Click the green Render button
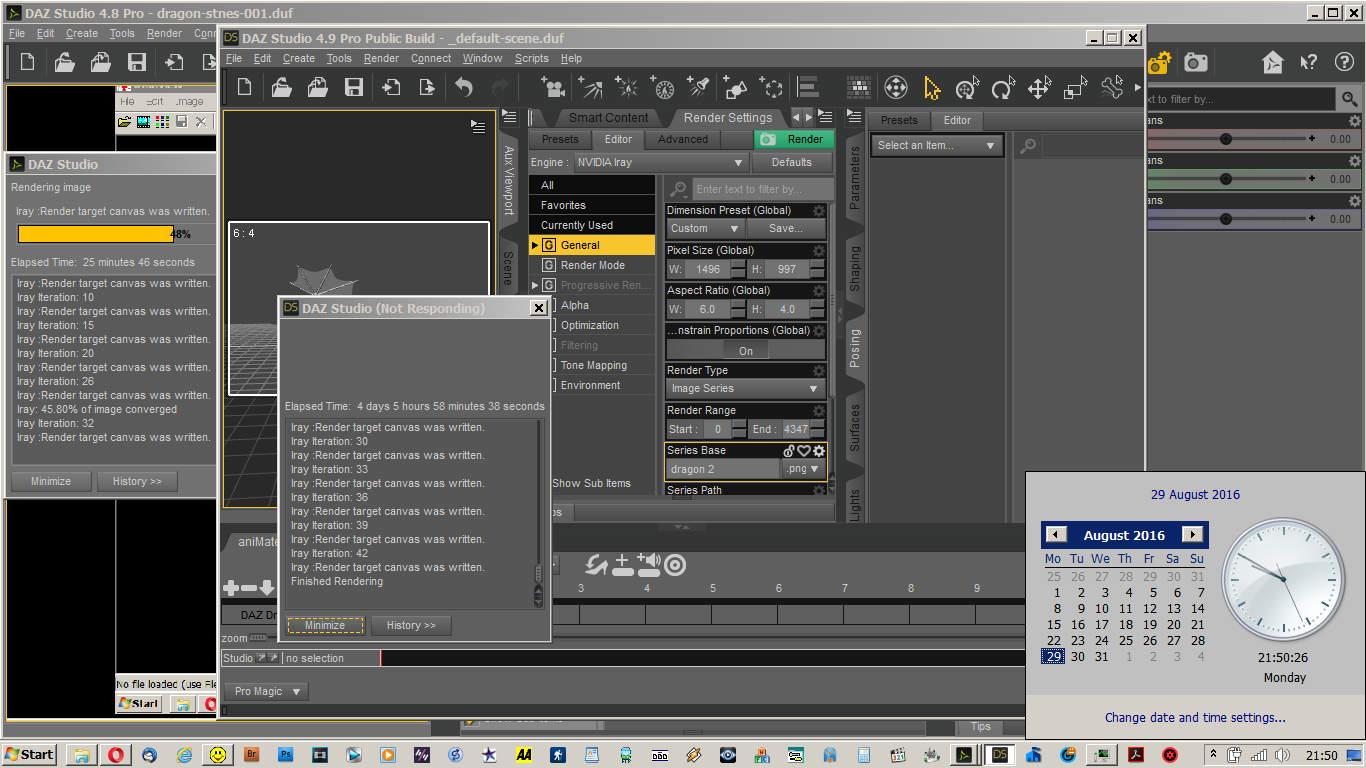The height and width of the screenshot is (768, 1366). pyautogui.click(x=795, y=139)
